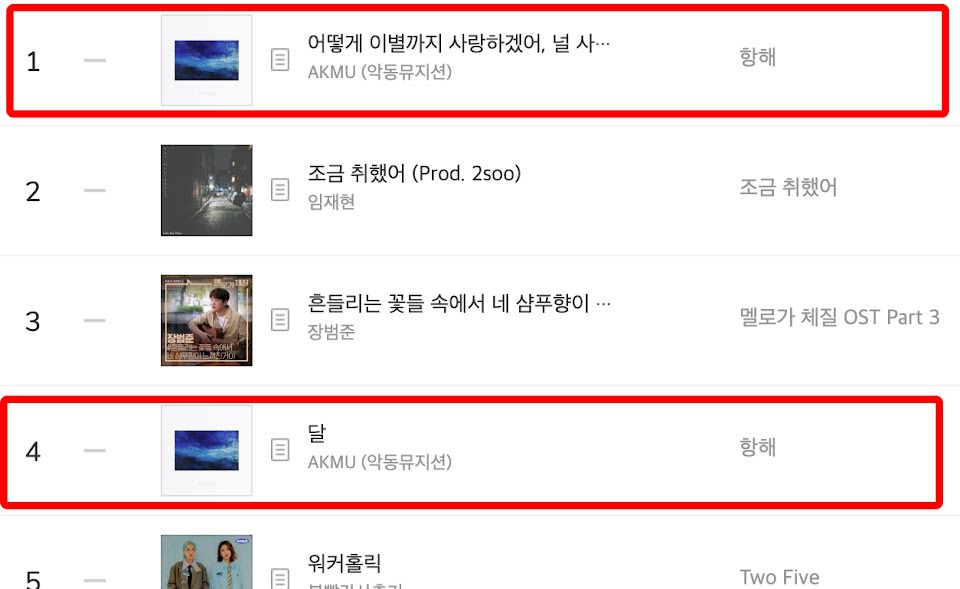The width and height of the screenshot is (960, 589).
Task: Open lyrics icon for 조금 취했어
Action: (280, 190)
